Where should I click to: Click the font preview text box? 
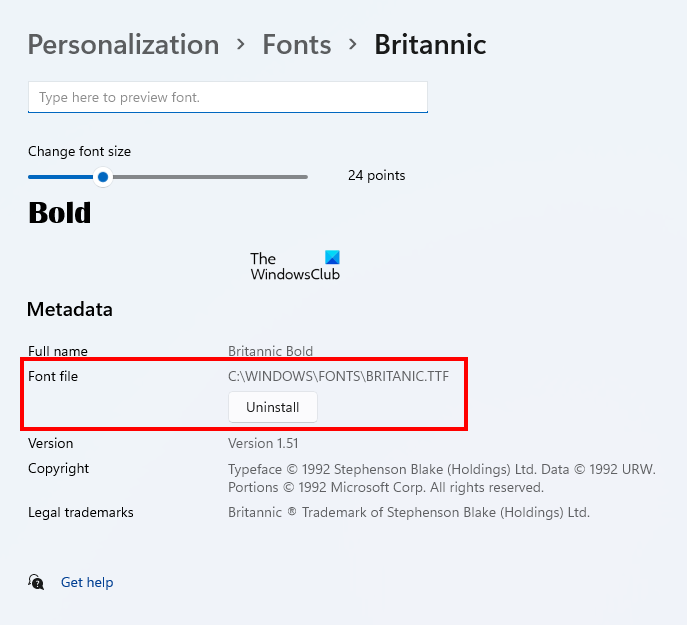(x=228, y=97)
